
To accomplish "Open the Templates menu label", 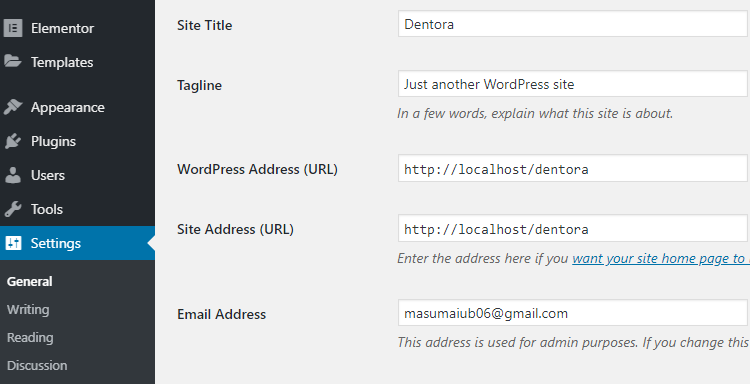I will (62, 62).
